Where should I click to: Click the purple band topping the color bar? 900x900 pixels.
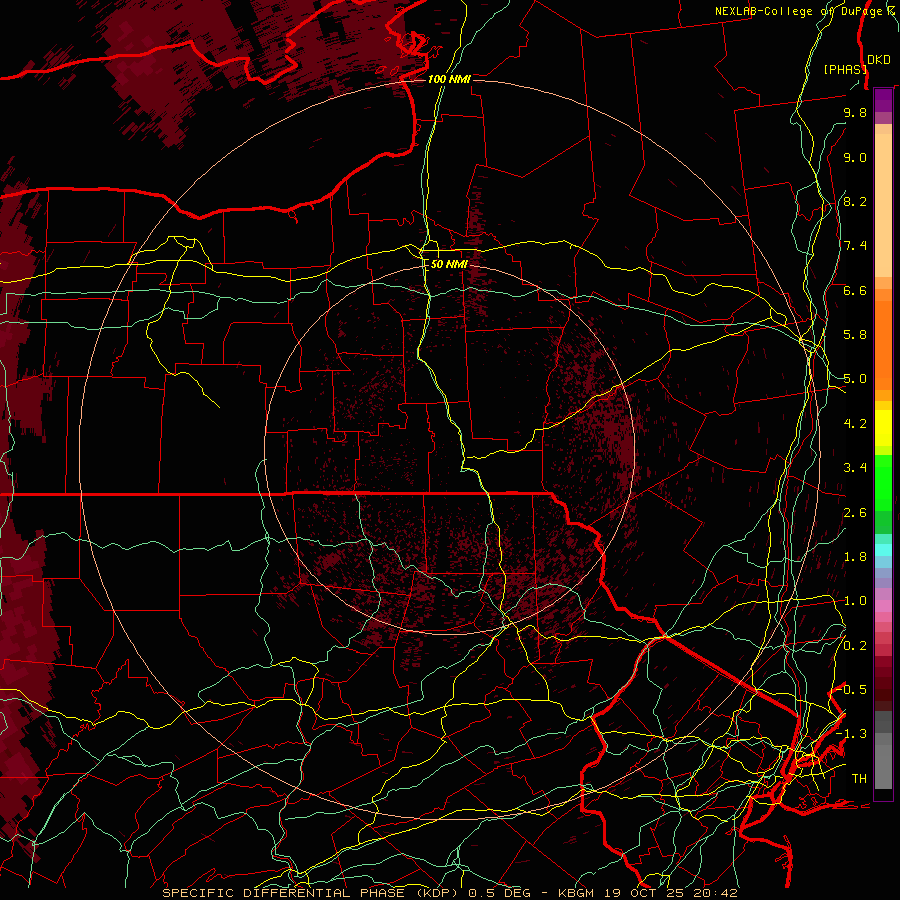[x=883, y=100]
